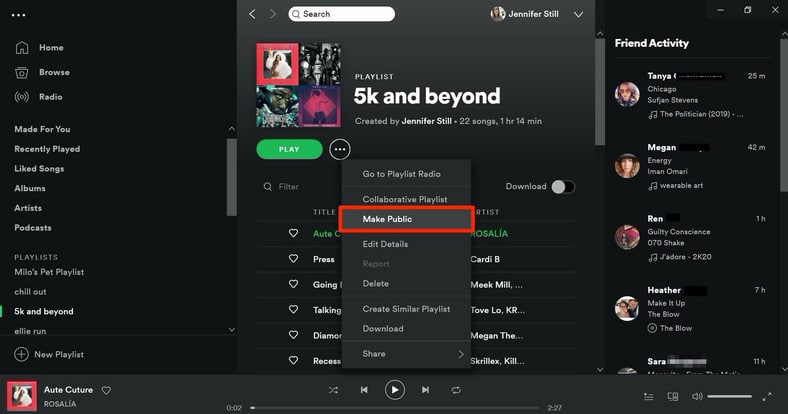Screen dimensions: 788x414
Task: Open the three-dot app menu
Action: 19,15
